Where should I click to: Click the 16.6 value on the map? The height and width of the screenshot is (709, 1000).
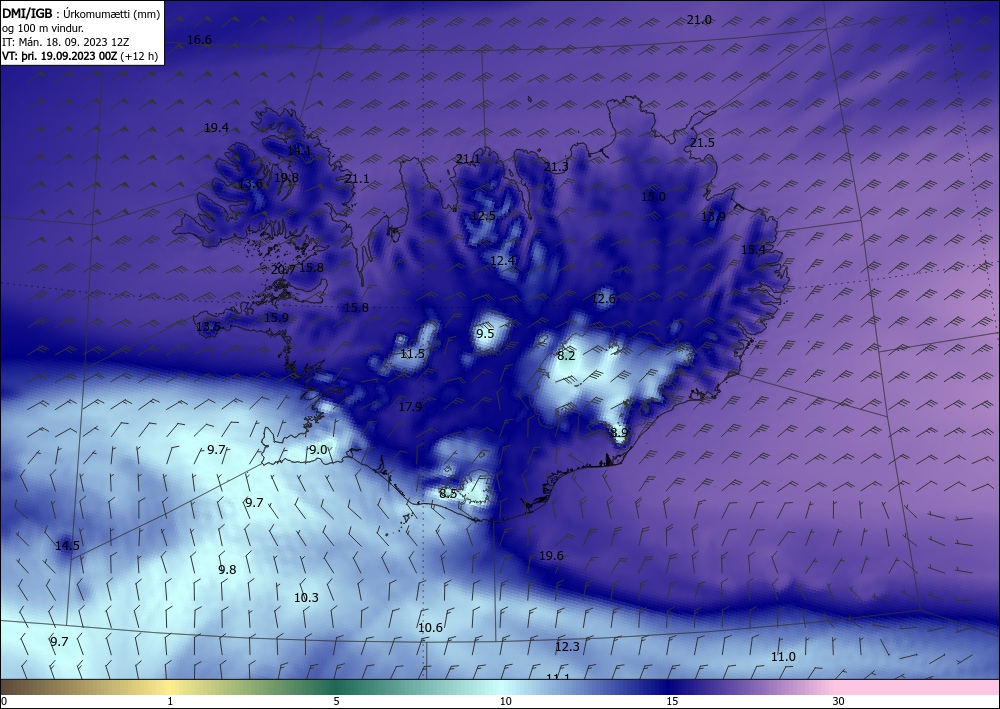pyautogui.click(x=199, y=40)
